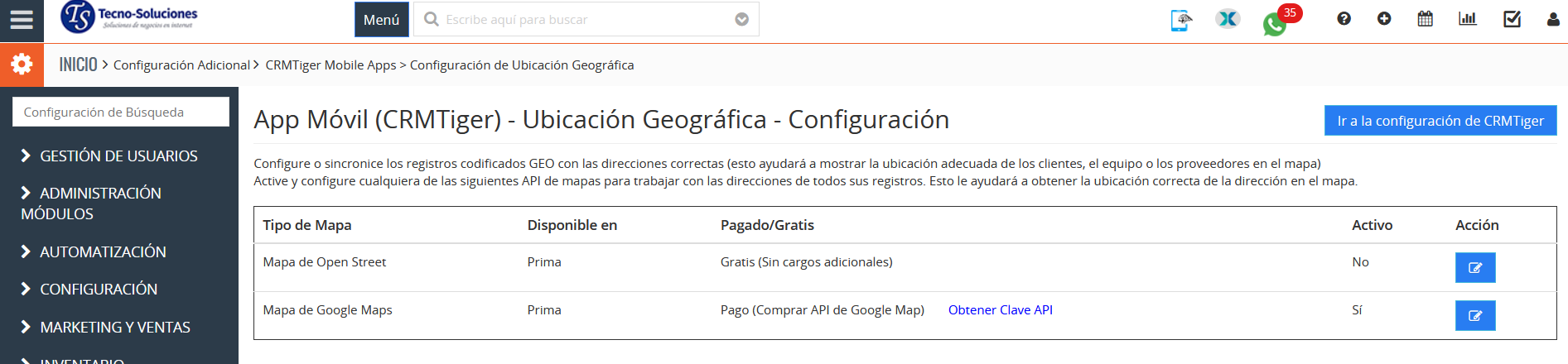Open the reports chart icon
Screen dimensions: 1568x364
click(1467, 19)
